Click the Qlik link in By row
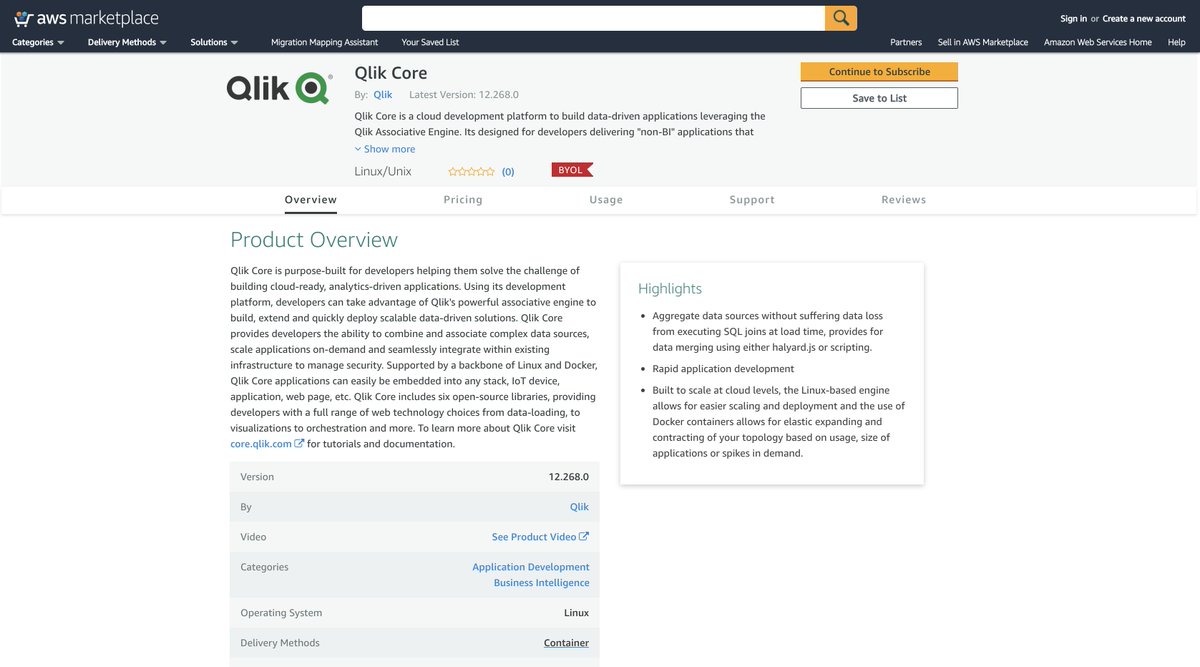The image size is (1200, 667). [579, 507]
